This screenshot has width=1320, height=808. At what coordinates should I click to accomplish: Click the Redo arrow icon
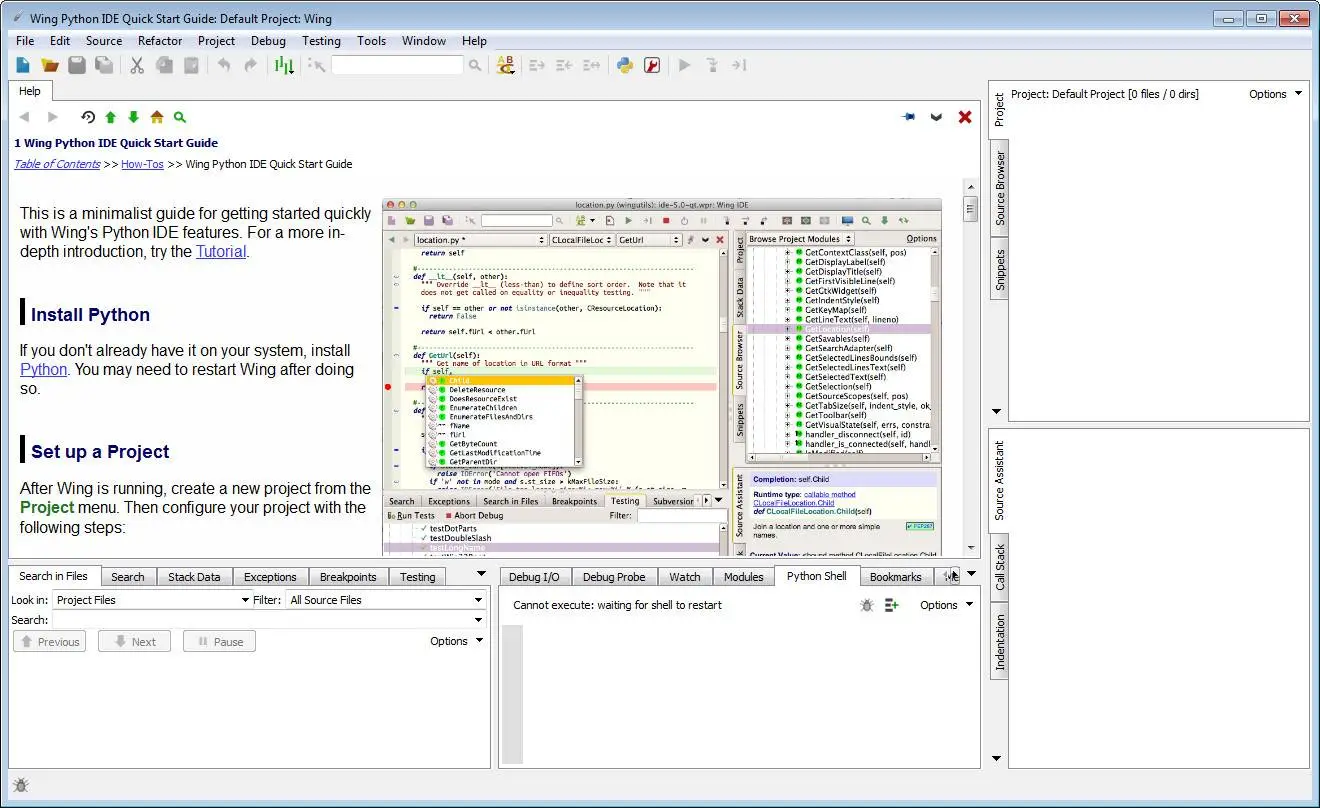251,65
